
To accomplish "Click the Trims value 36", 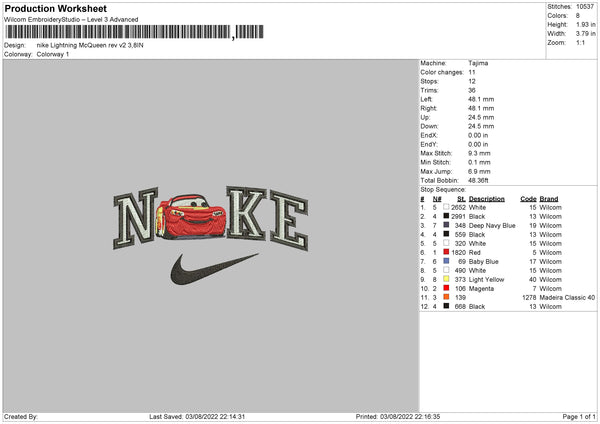I will click(472, 90).
